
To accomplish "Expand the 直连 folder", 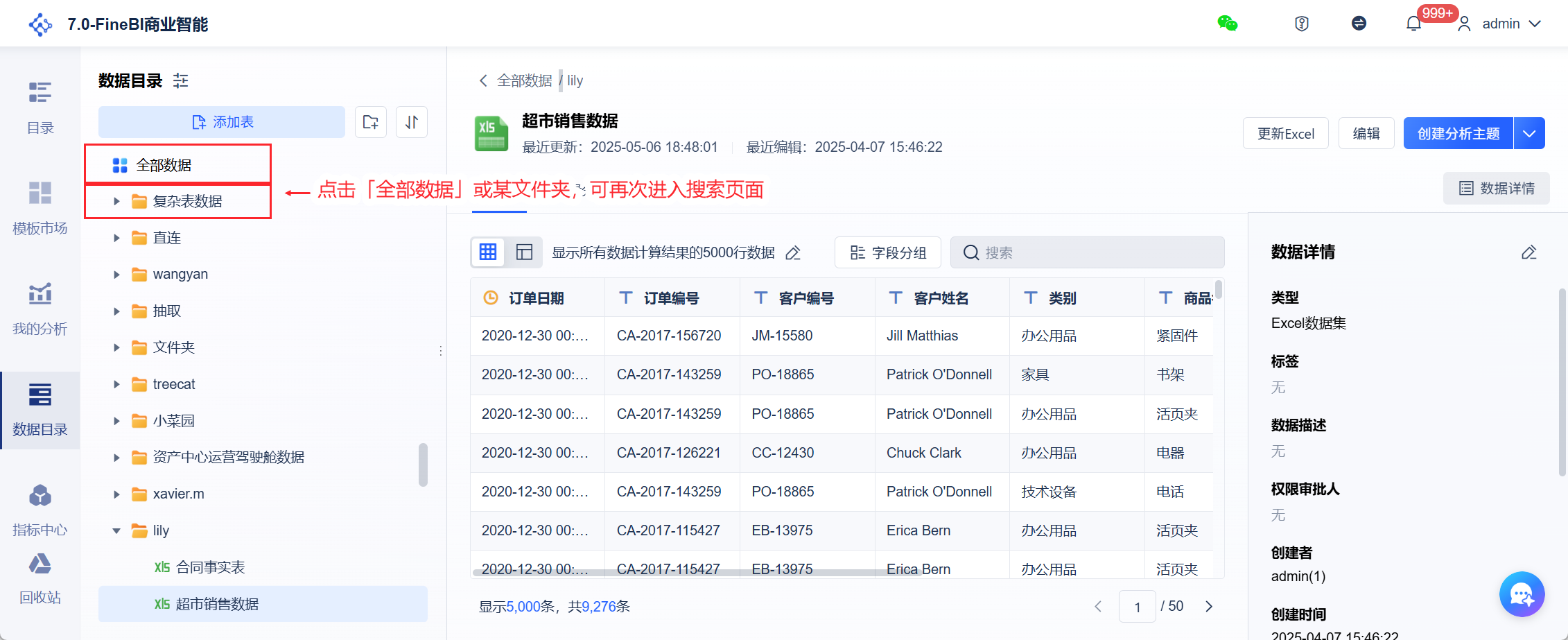I will click(x=116, y=238).
